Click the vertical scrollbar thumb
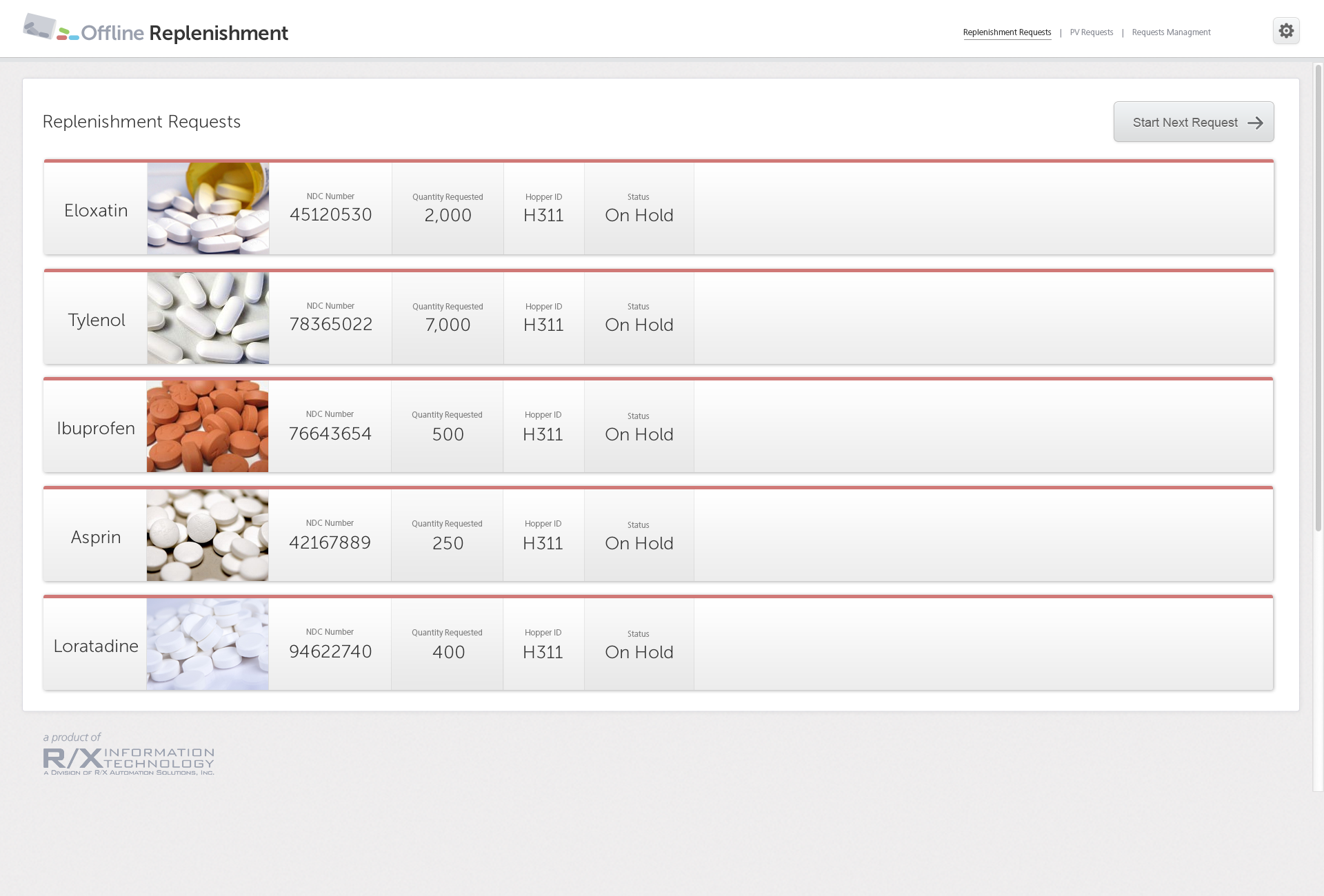This screenshot has width=1324, height=896. coord(1318,298)
